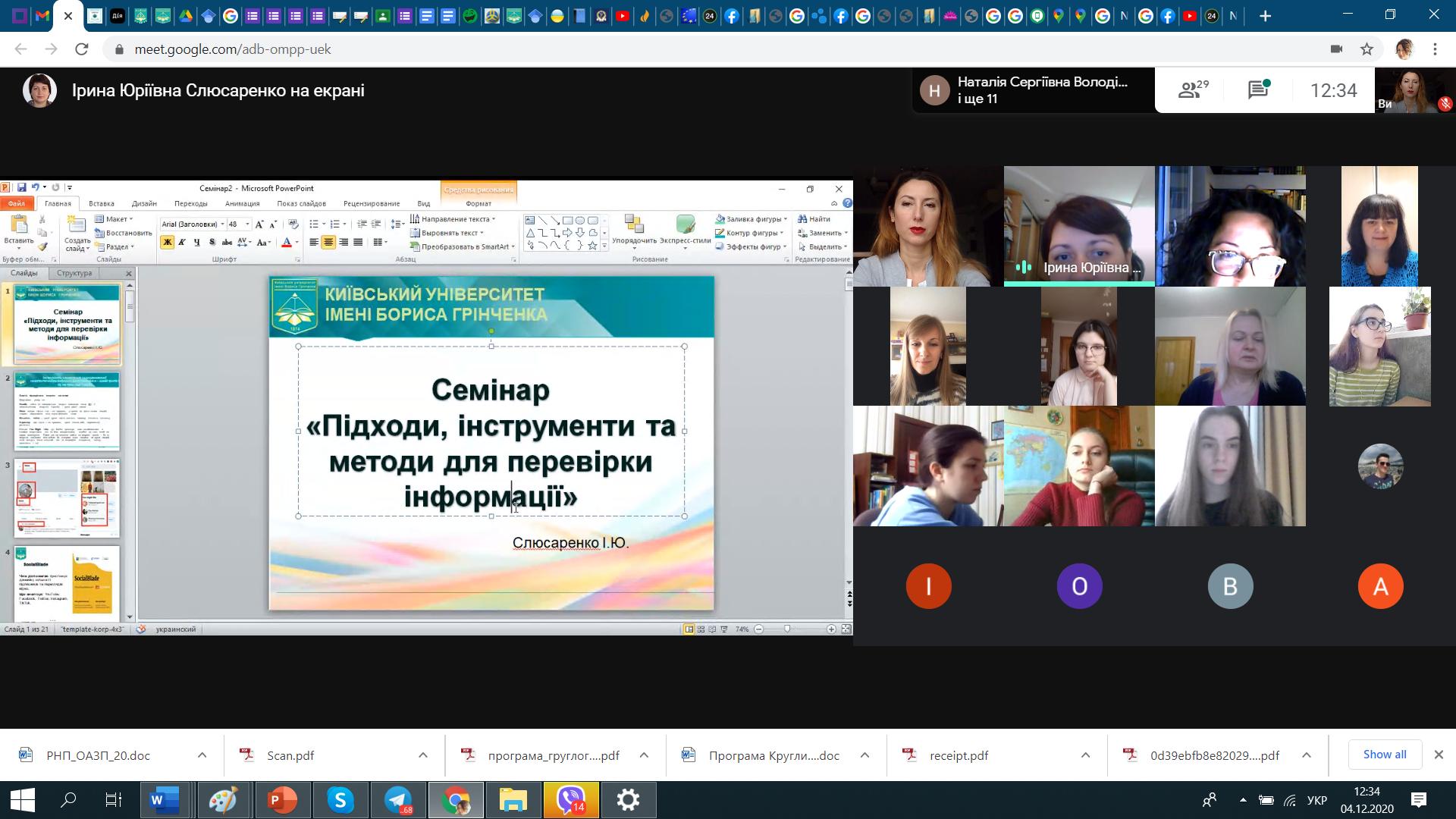This screenshot has height=819, width=1456.
Task: Expand options for РНП_ОАЗП_20.doc download
Action: pyautogui.click(x=202, y=755)
